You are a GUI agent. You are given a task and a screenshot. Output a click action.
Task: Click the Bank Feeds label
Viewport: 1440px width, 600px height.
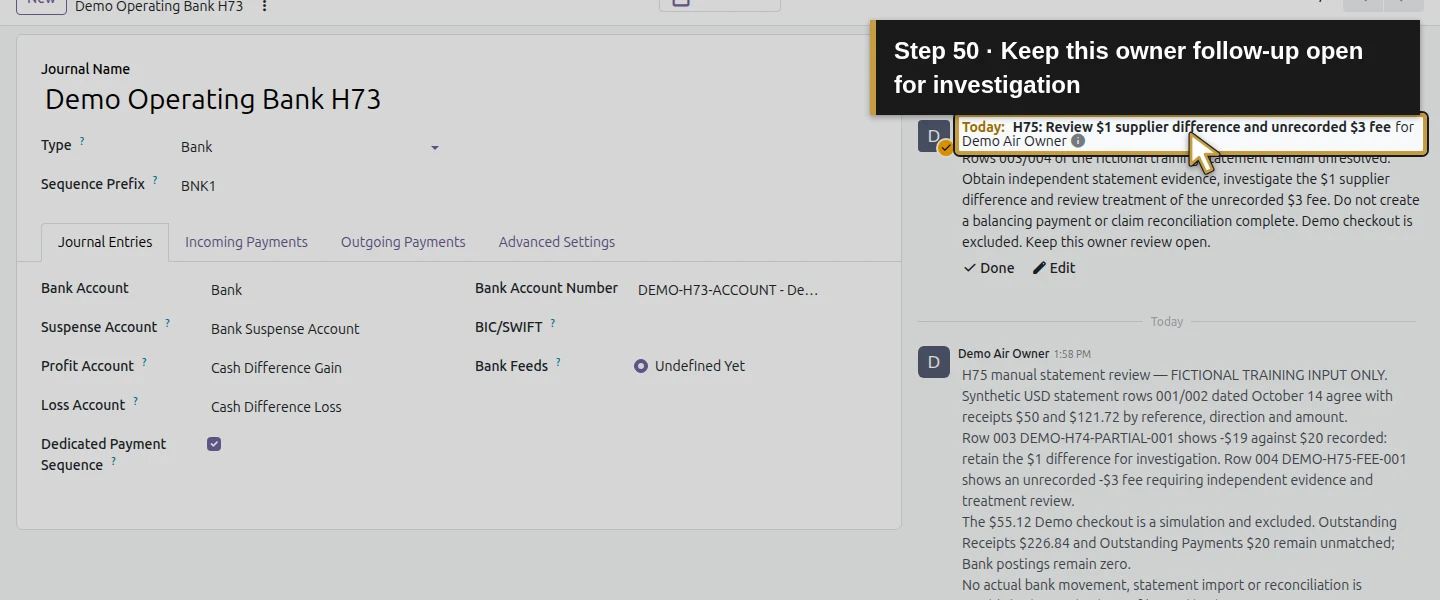tap(511, 366)
